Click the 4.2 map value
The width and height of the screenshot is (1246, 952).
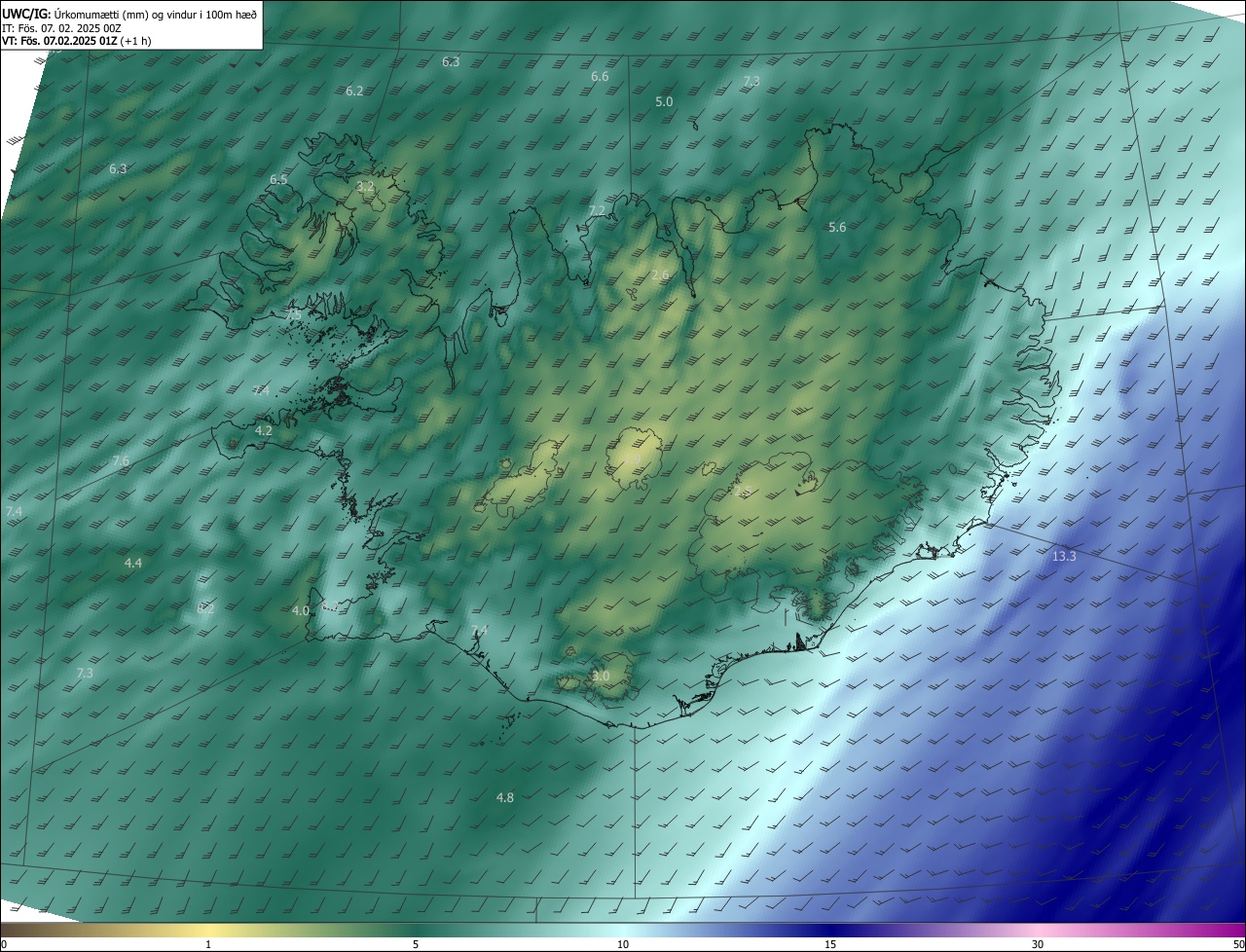click(264, 430)
